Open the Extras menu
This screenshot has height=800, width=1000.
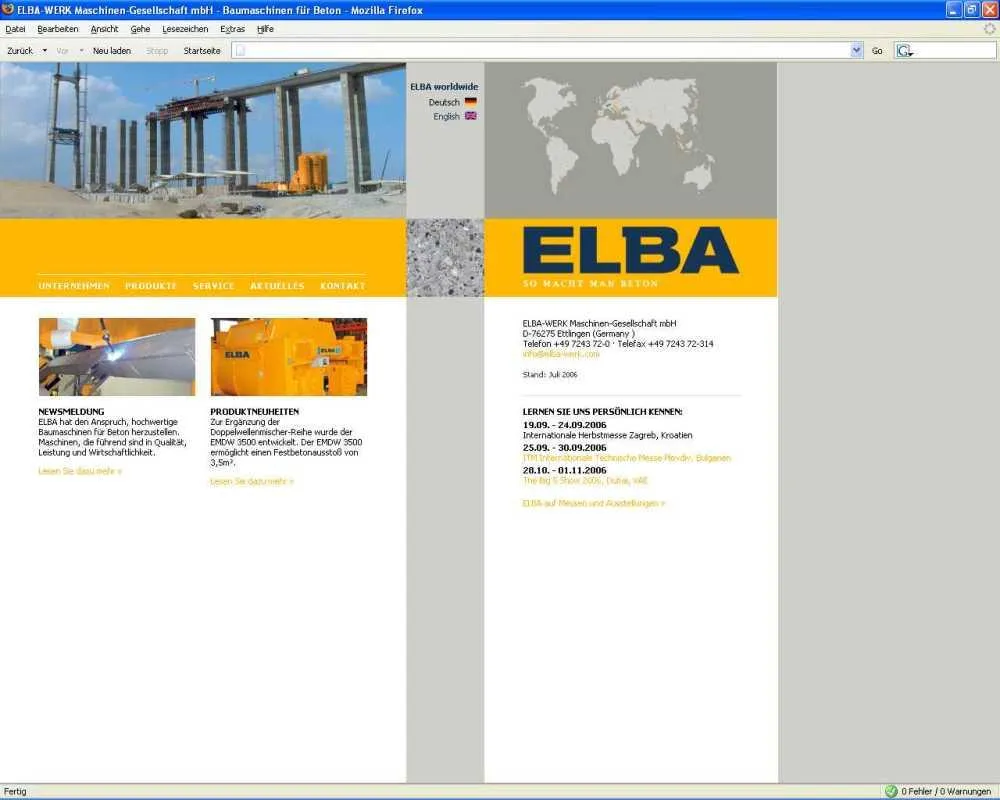tap(232, 29)
